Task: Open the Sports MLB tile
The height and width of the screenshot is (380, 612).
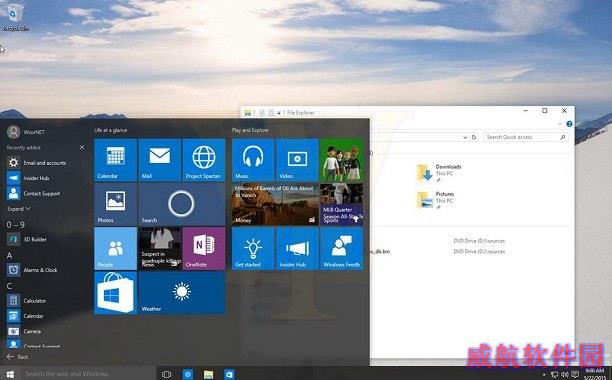Action: (x=342, y=204)
